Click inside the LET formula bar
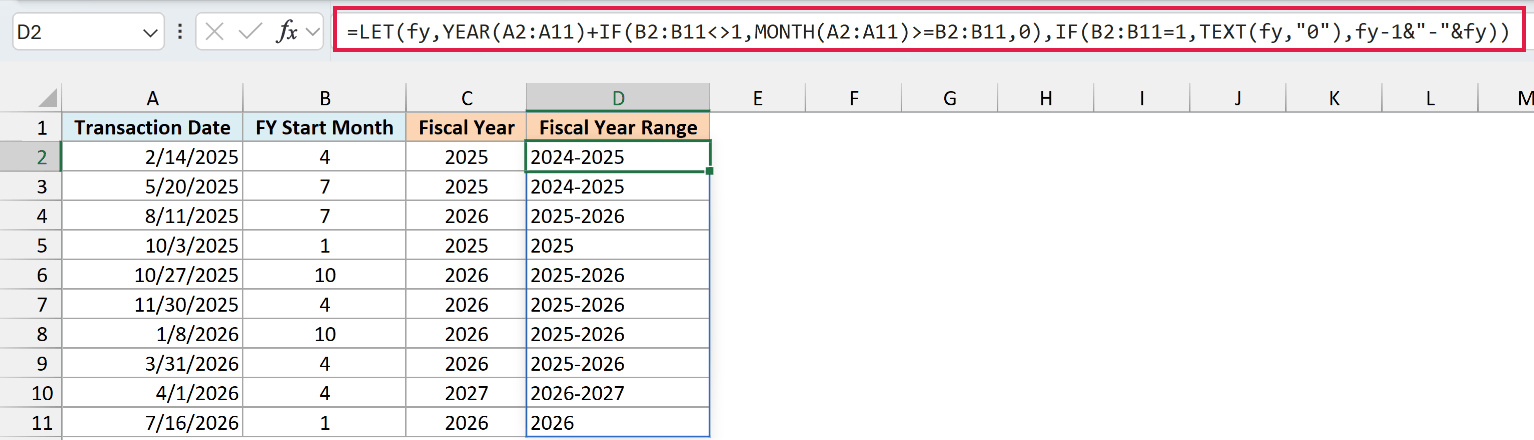 [930, 32]
